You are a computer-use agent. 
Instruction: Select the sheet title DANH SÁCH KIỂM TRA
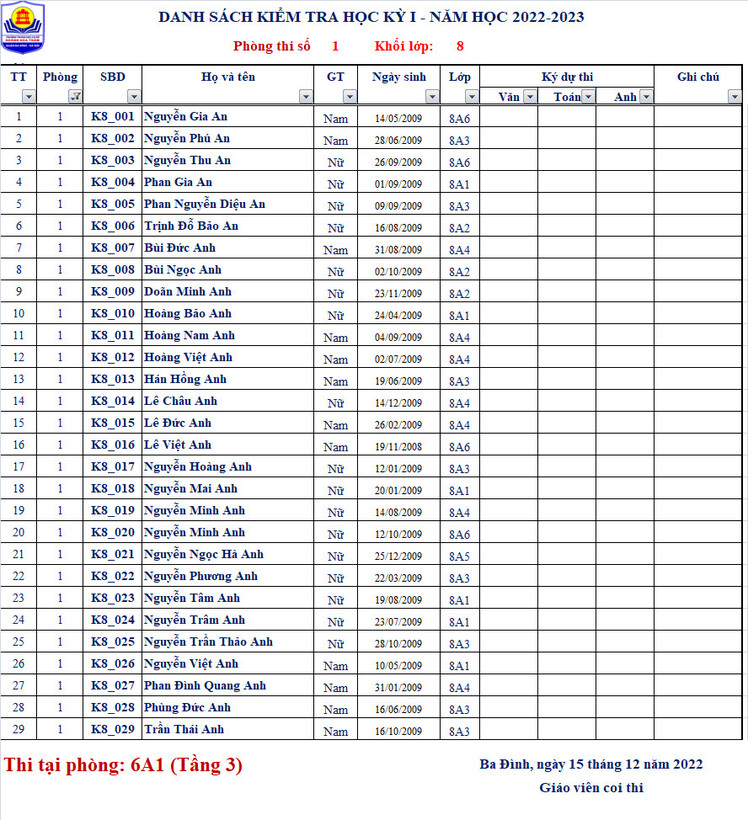click(371, 17)
